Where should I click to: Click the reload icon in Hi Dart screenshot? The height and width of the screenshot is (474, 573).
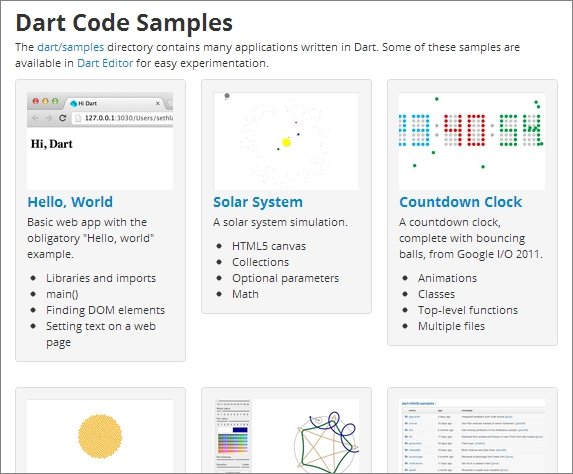(x=62, y=118)
